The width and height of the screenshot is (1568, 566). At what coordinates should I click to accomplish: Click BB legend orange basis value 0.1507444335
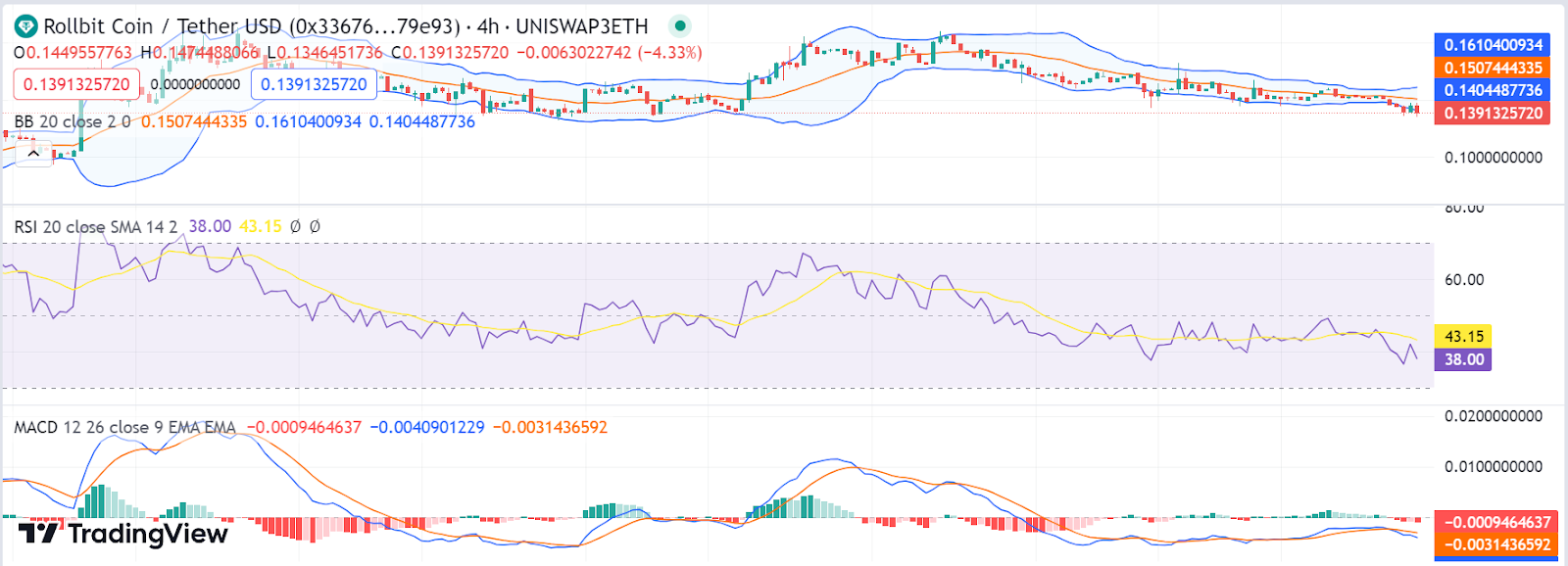tap(194, 122)
